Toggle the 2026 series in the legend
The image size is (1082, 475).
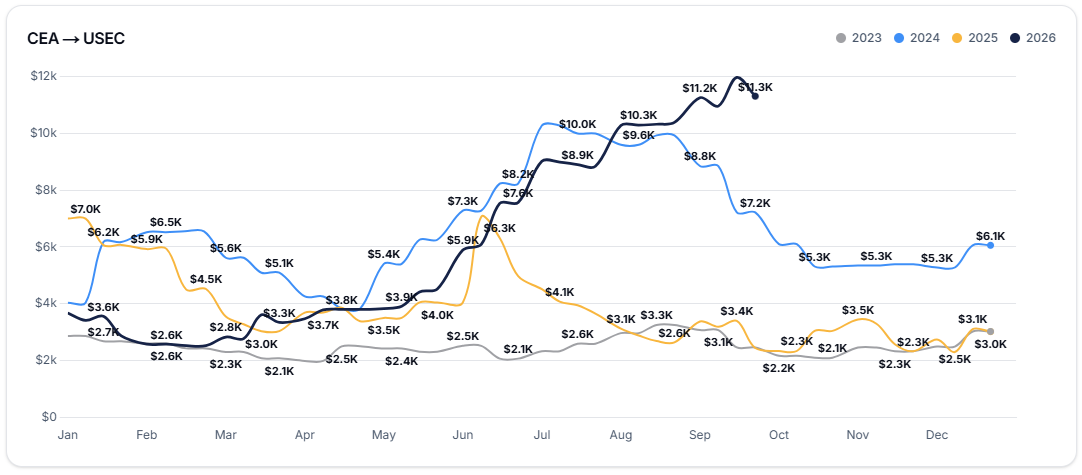(1032, 38)
